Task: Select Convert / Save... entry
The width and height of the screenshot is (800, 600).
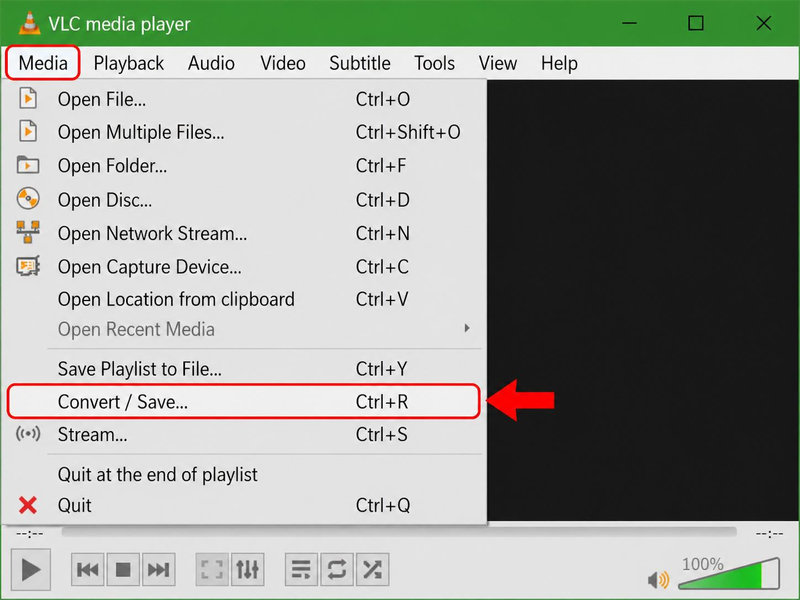Action: (244, 402)
